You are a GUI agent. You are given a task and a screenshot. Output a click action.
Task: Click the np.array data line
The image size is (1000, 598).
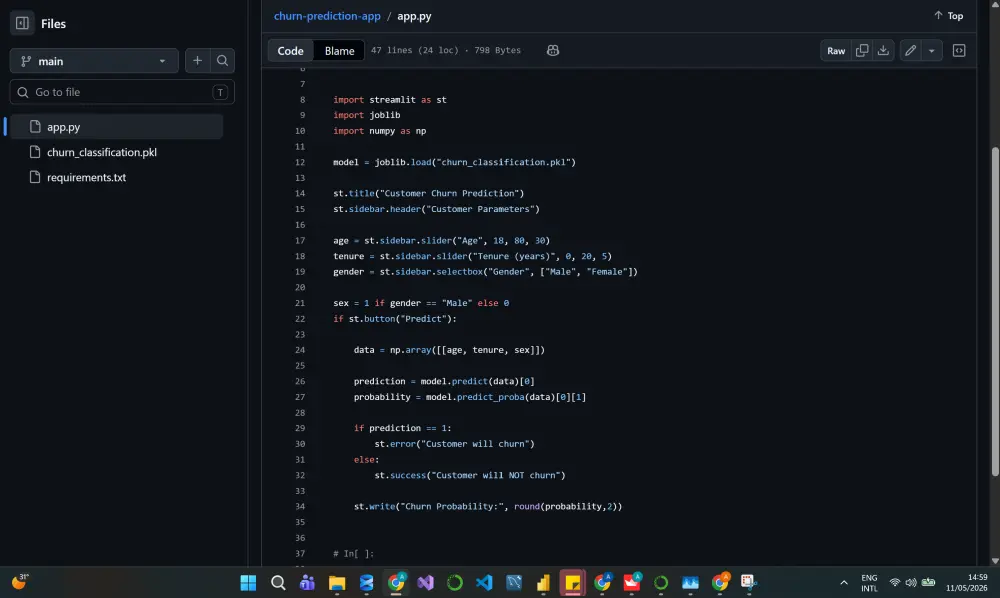[450, 350]
